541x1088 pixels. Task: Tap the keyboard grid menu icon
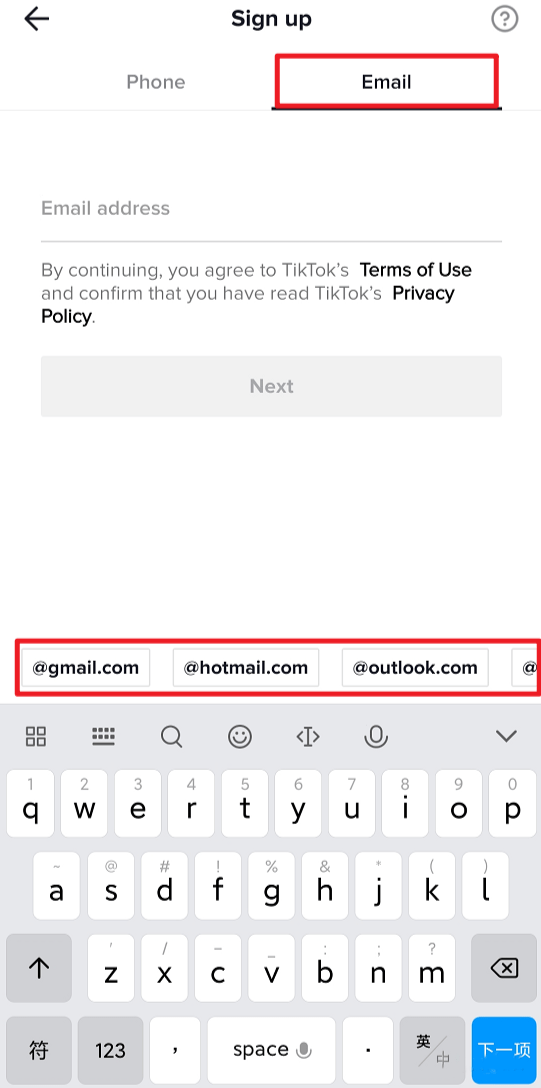tap(36, 736)
